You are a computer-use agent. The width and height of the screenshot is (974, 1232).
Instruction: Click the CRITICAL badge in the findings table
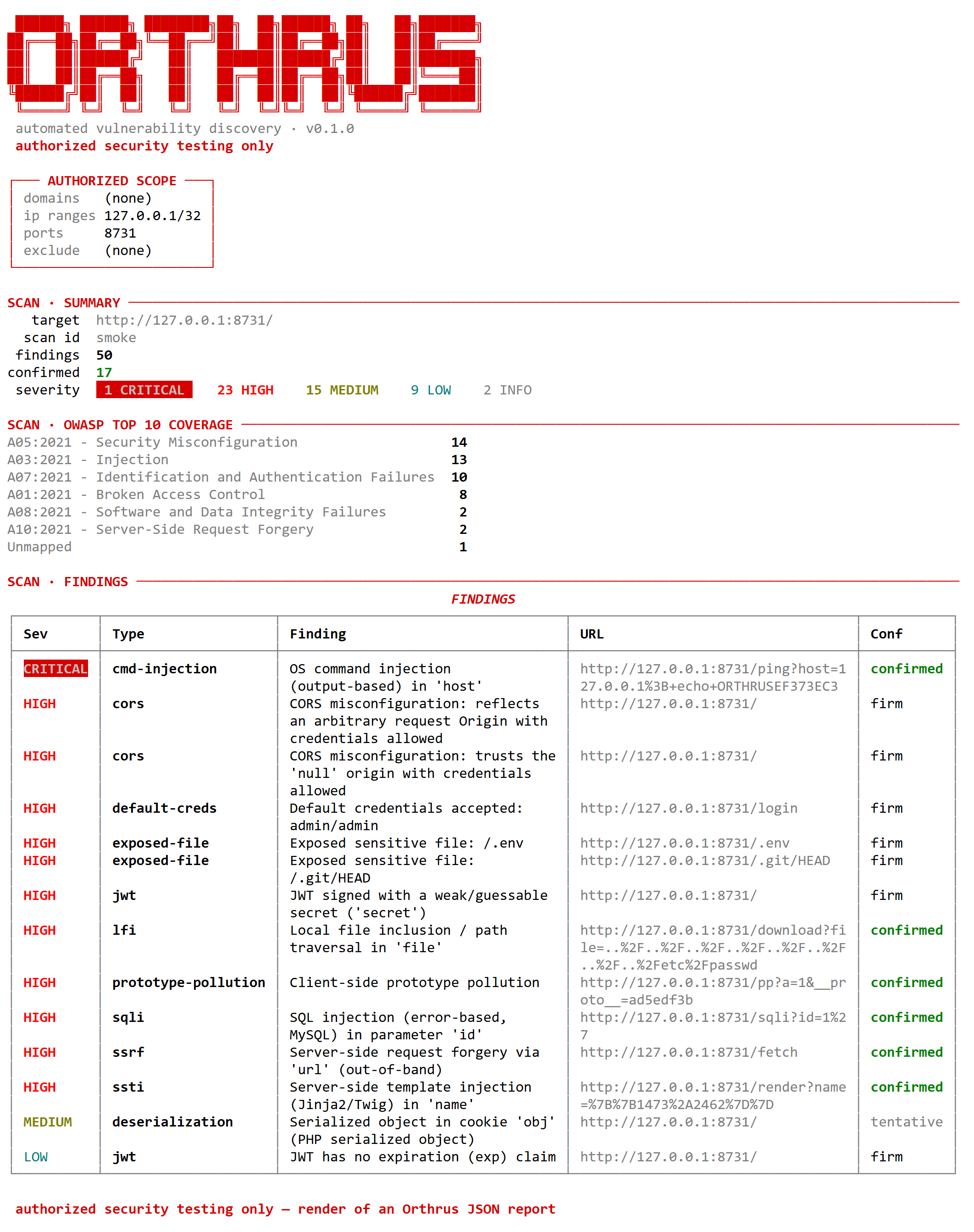tap(56, 668)
